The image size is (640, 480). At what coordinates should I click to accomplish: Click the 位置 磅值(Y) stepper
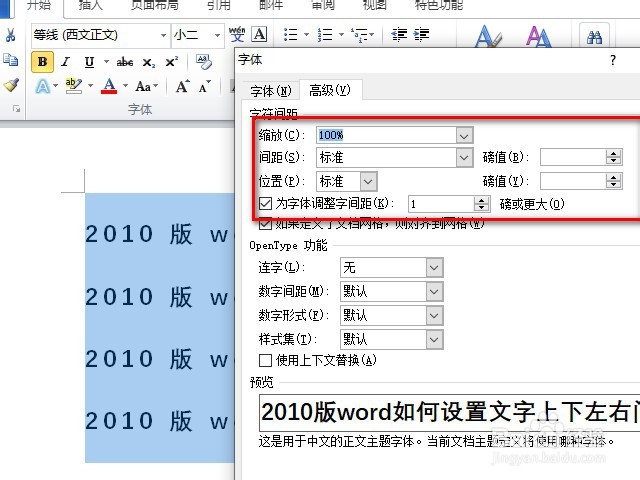(613, 181)
